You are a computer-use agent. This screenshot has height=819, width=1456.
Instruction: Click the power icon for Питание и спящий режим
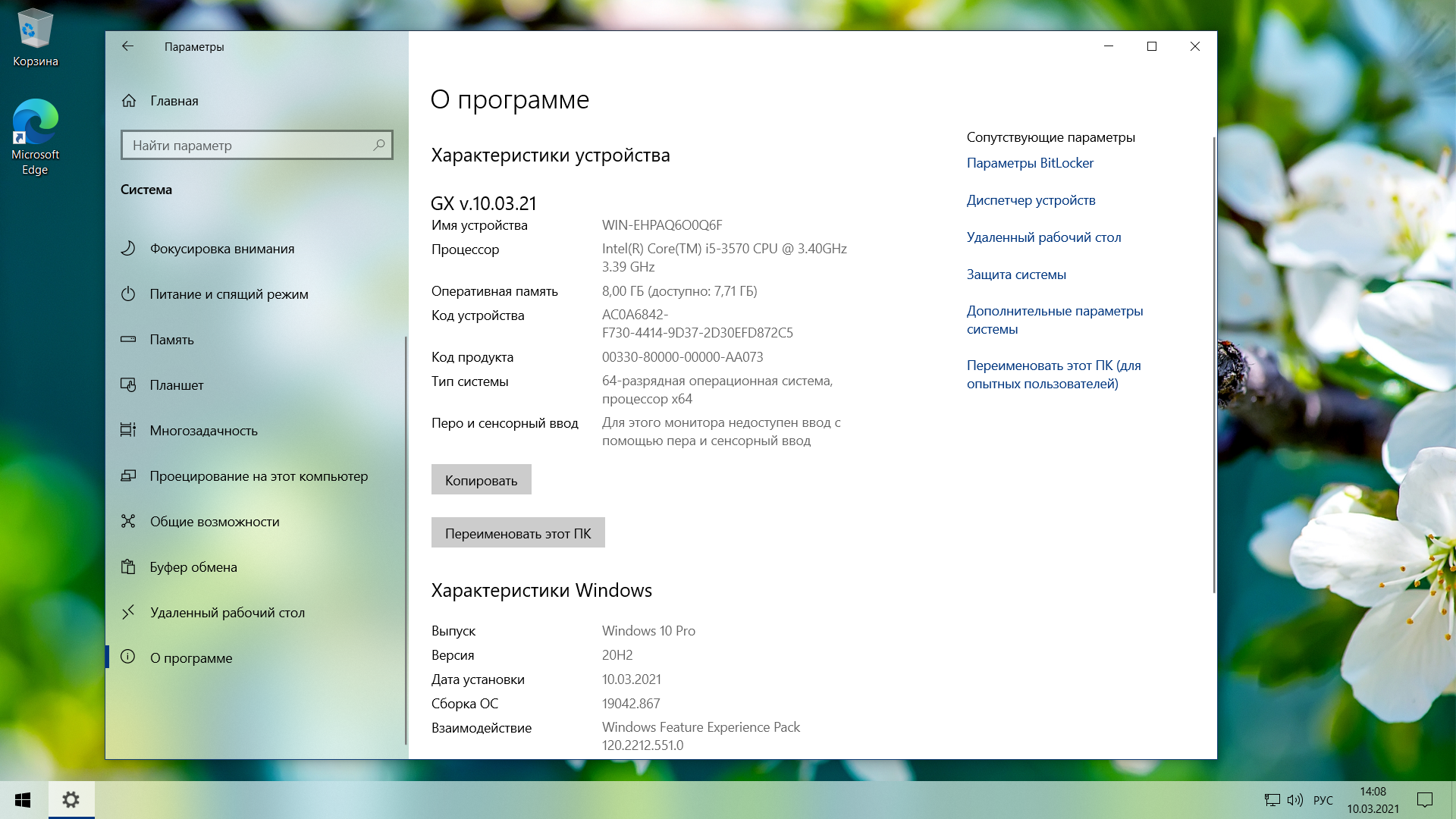[128, 293]
